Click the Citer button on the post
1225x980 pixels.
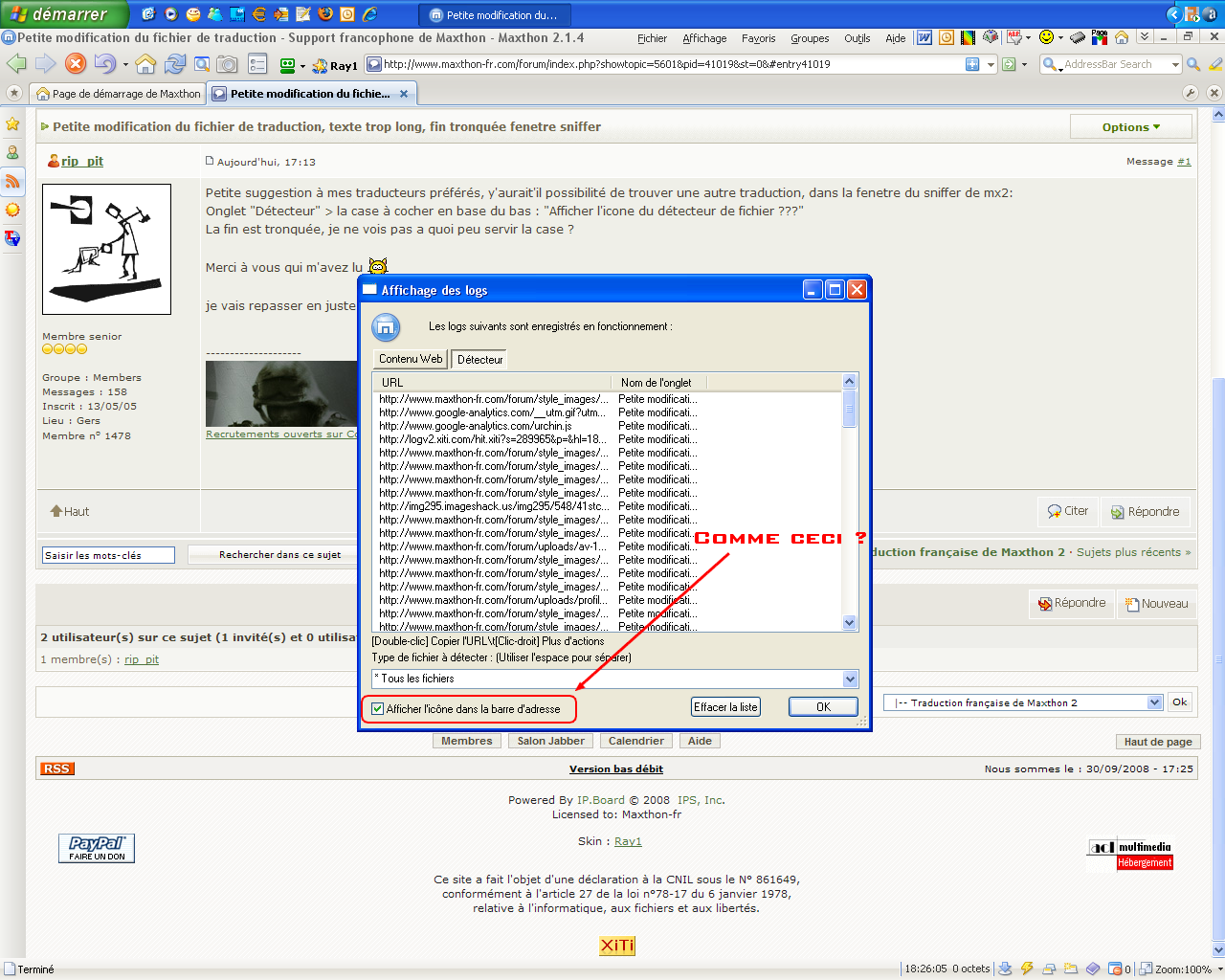tap(1068, 511)
